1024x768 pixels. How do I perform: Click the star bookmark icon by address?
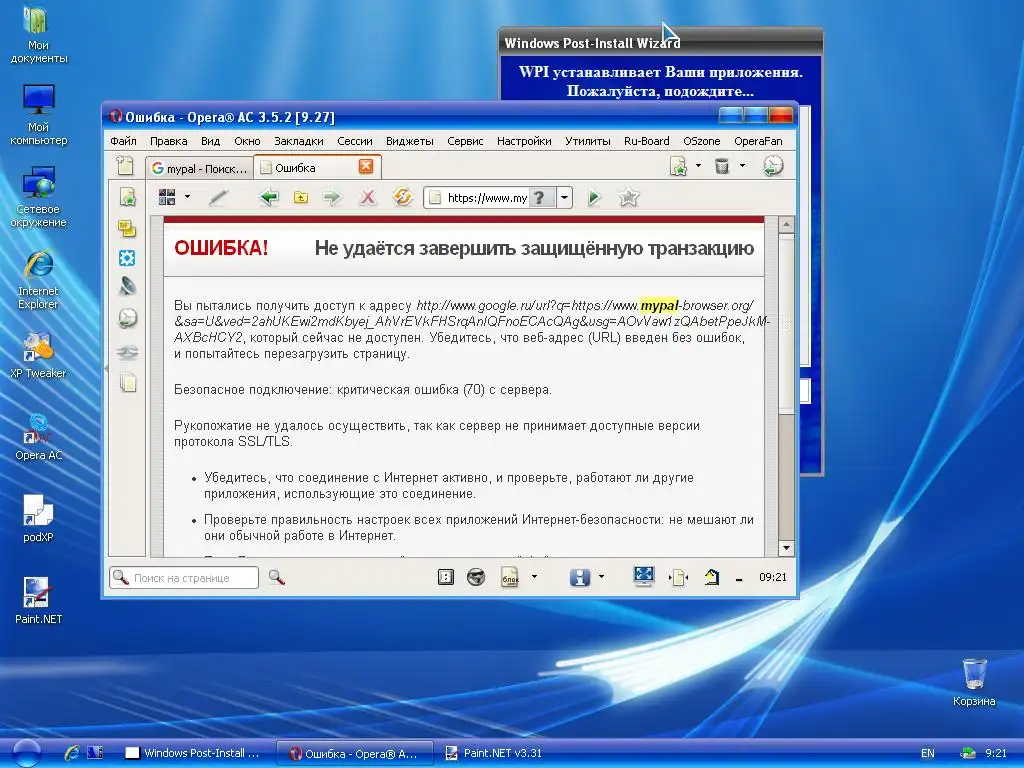tap(628, 197)
